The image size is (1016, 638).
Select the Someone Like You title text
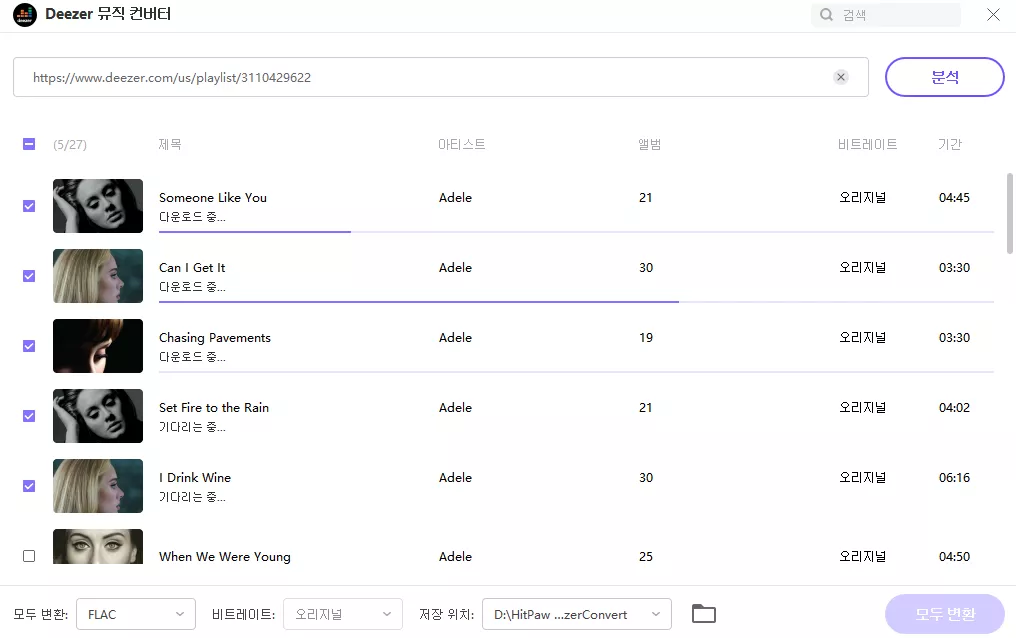(213, 198)
